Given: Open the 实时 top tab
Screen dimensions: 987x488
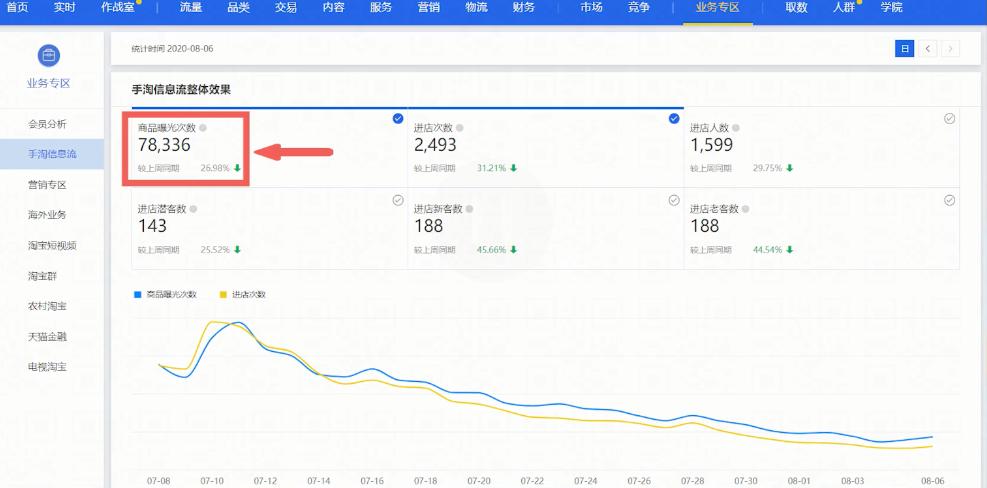Looking at the screenshot, I should 64,8.
